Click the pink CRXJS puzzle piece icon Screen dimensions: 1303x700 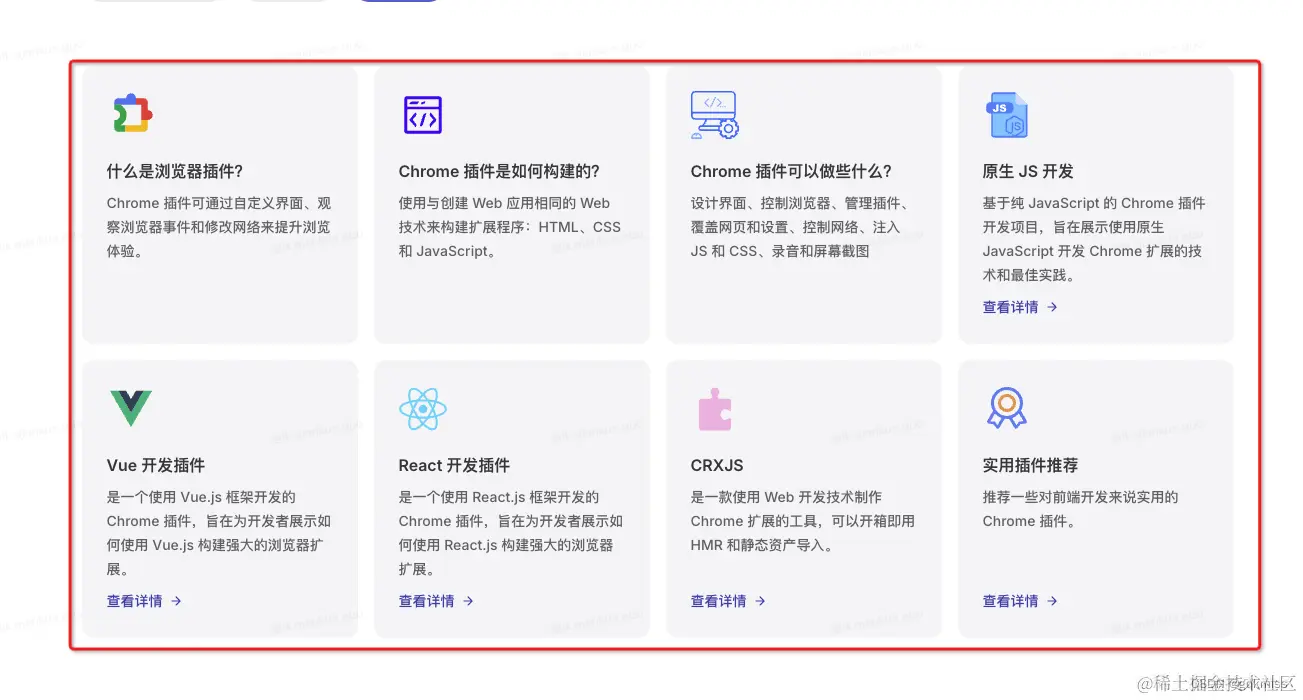click(x=714, y=409)
